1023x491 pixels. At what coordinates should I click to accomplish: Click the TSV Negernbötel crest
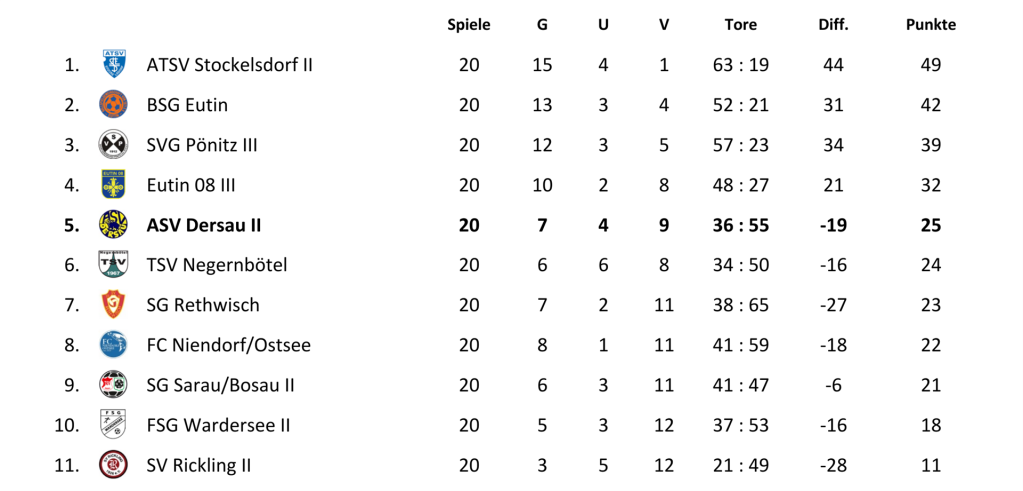pyautogui.click(x=113, y=265)
